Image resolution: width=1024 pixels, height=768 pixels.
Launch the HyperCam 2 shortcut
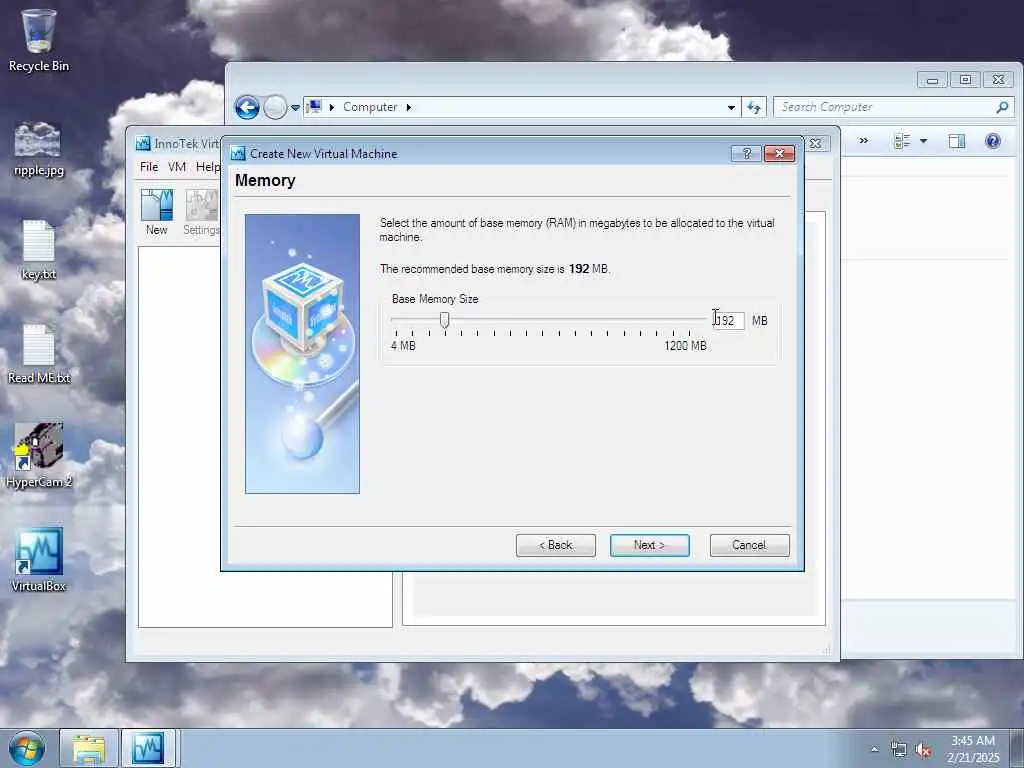click(39, 455)
